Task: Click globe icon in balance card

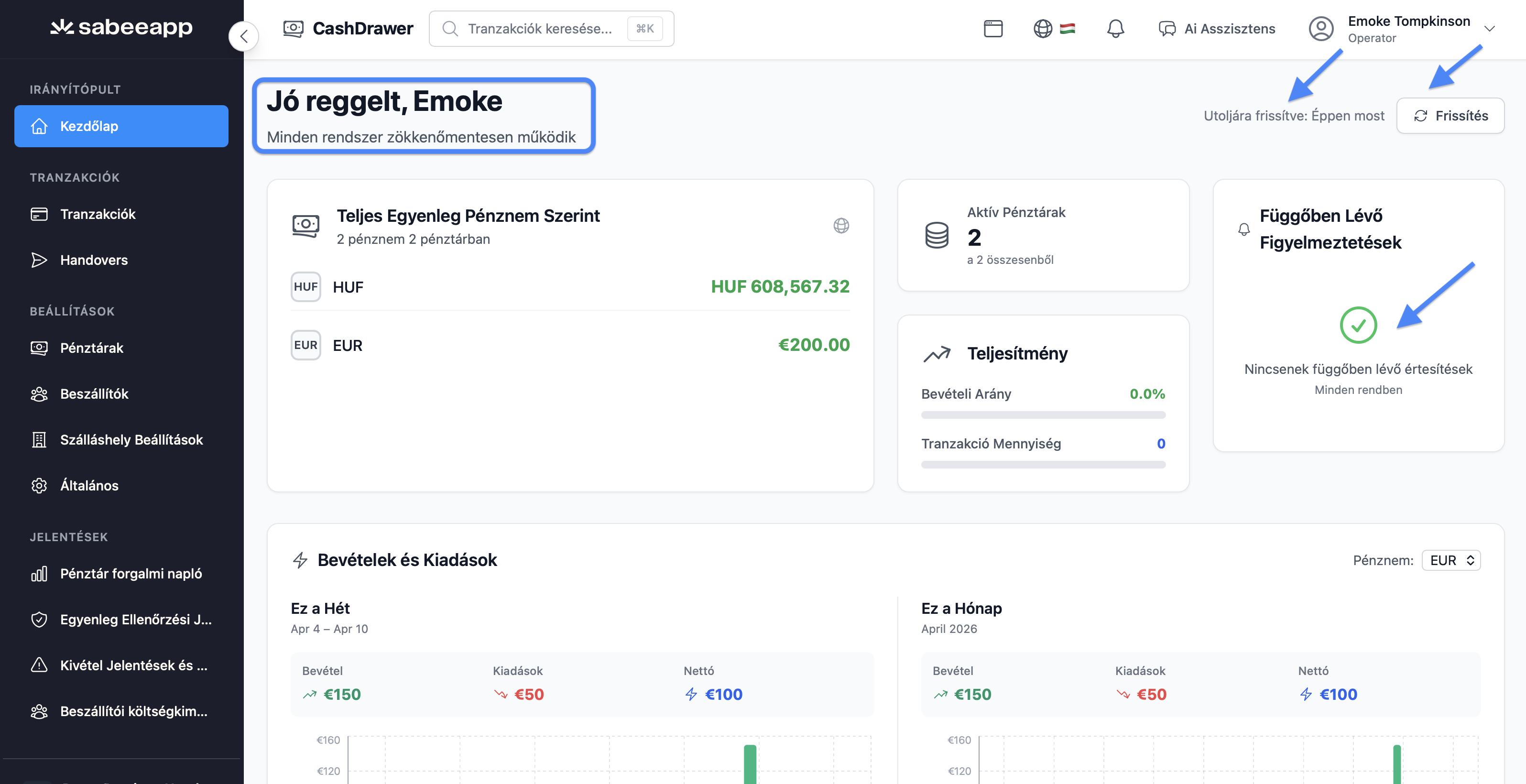Action: 840,226
